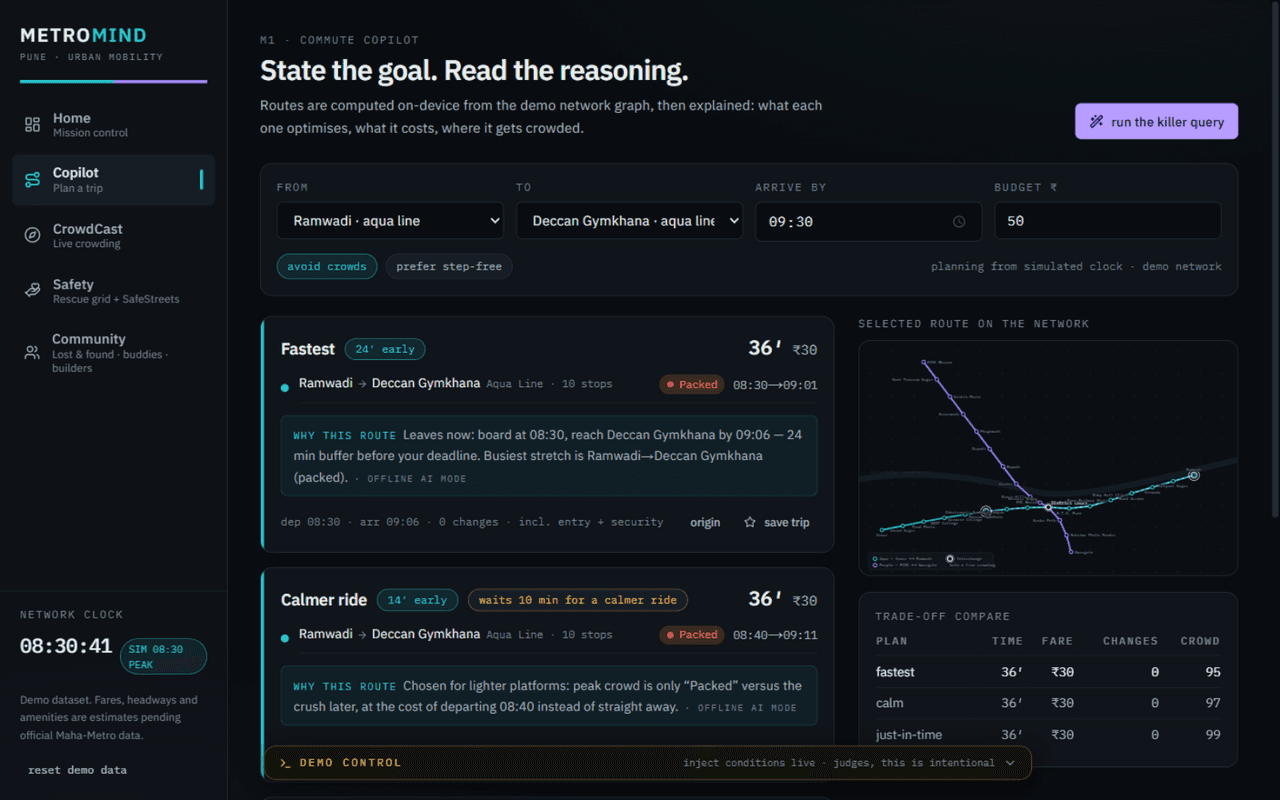The width and height of the screenshot is (1280, 800).
Task: Click the Packed badge on the Fastest route
Action: point(692,384)
